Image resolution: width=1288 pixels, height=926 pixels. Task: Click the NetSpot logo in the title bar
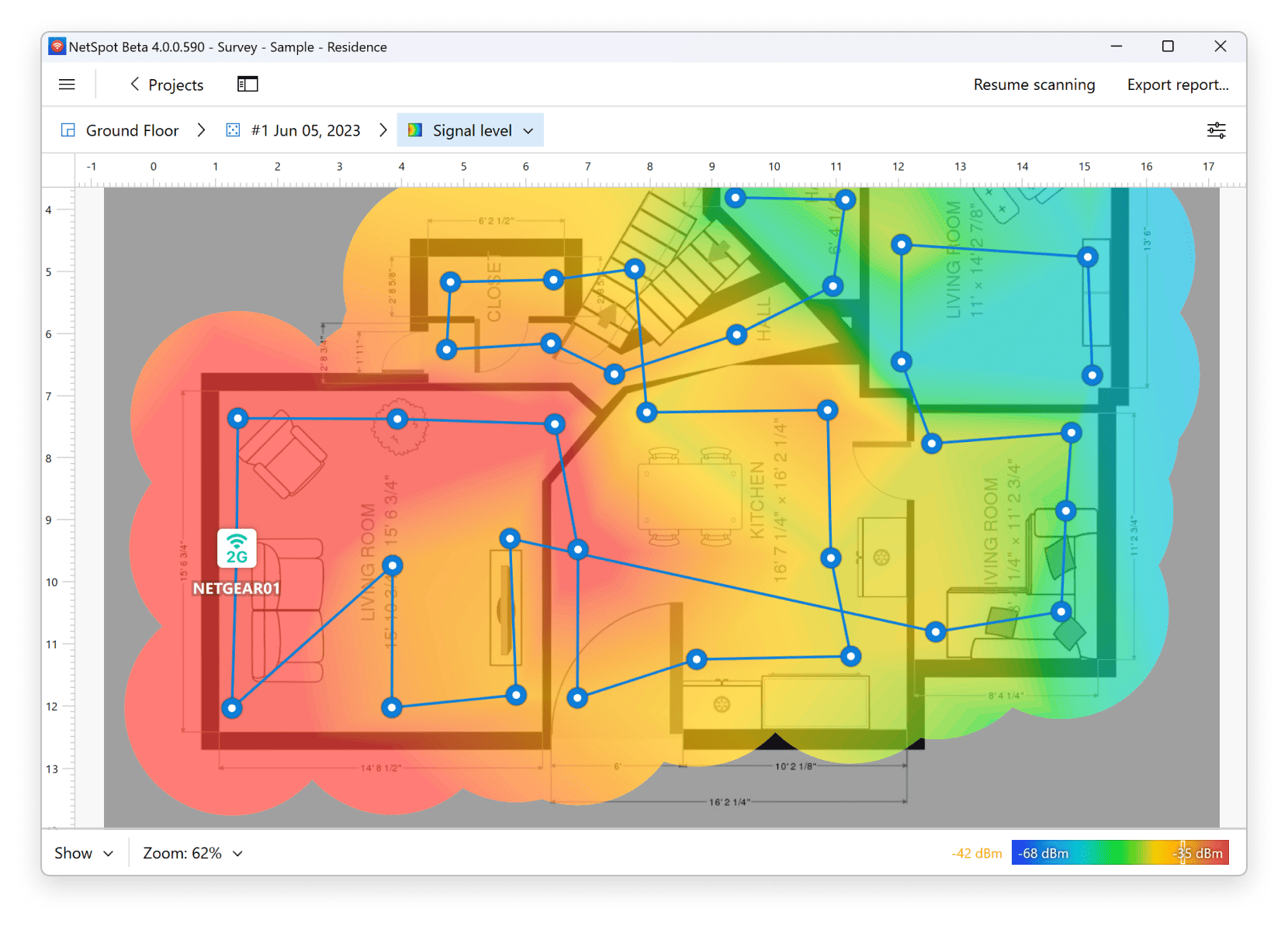[x=56, y=47]
